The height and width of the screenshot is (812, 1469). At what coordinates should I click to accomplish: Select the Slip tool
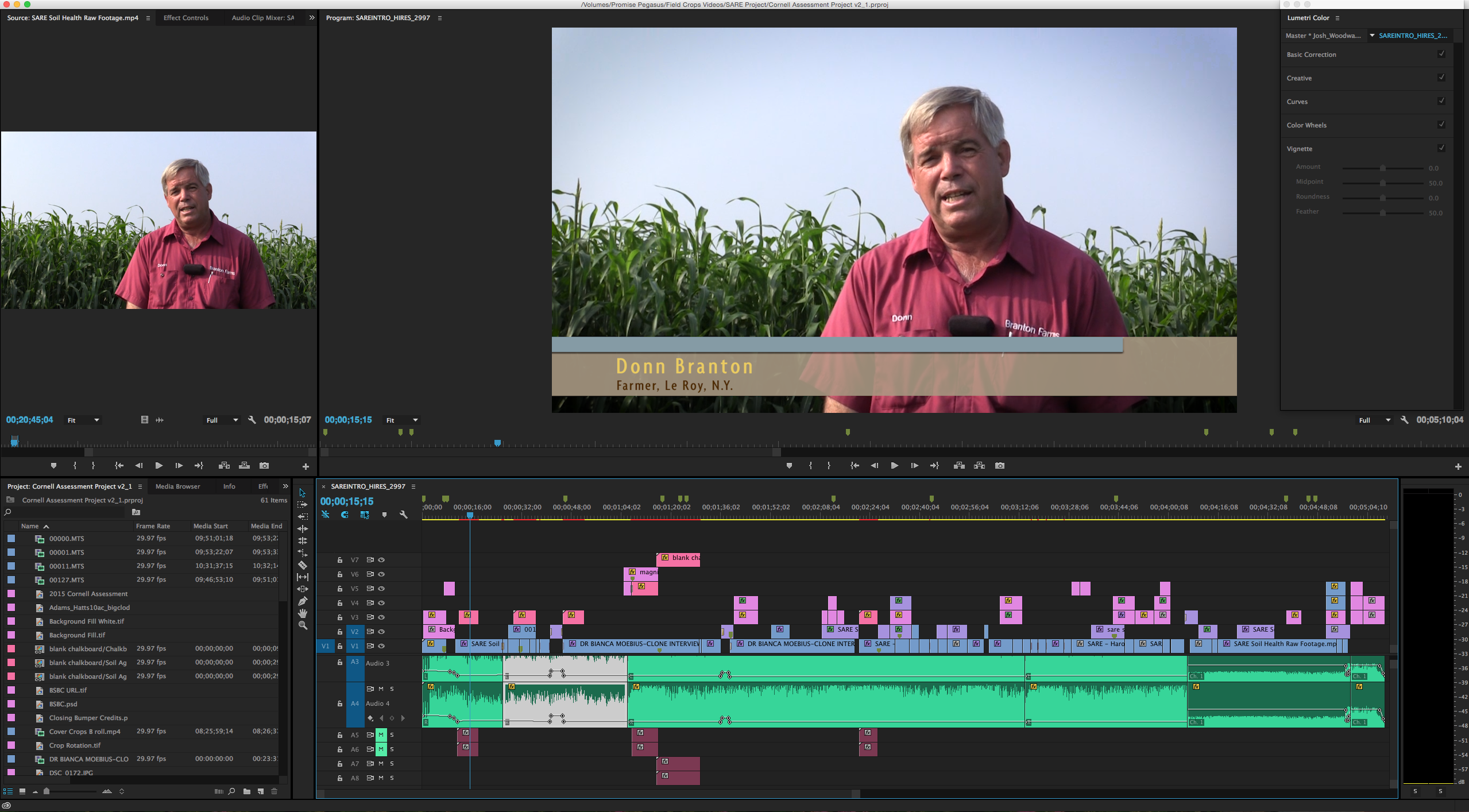pyautogui.click(x=302, y=577)
